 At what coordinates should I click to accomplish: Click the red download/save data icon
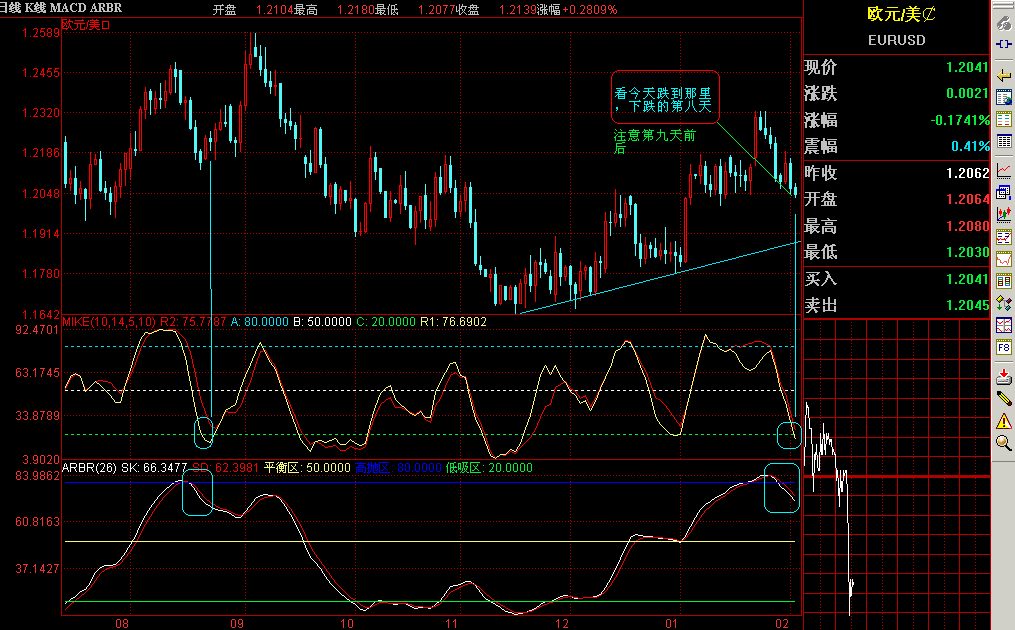click(1003, 377)
